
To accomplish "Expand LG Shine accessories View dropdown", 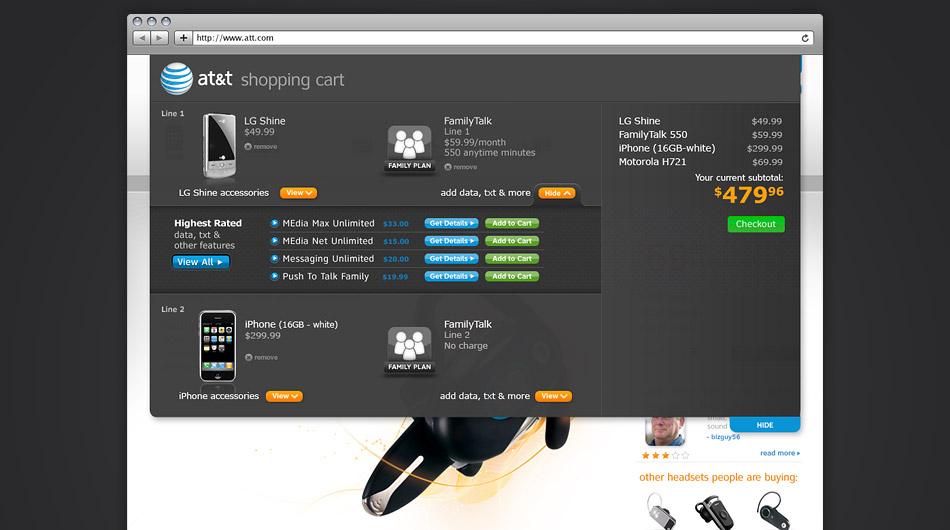I will click(x=299, y=193).
